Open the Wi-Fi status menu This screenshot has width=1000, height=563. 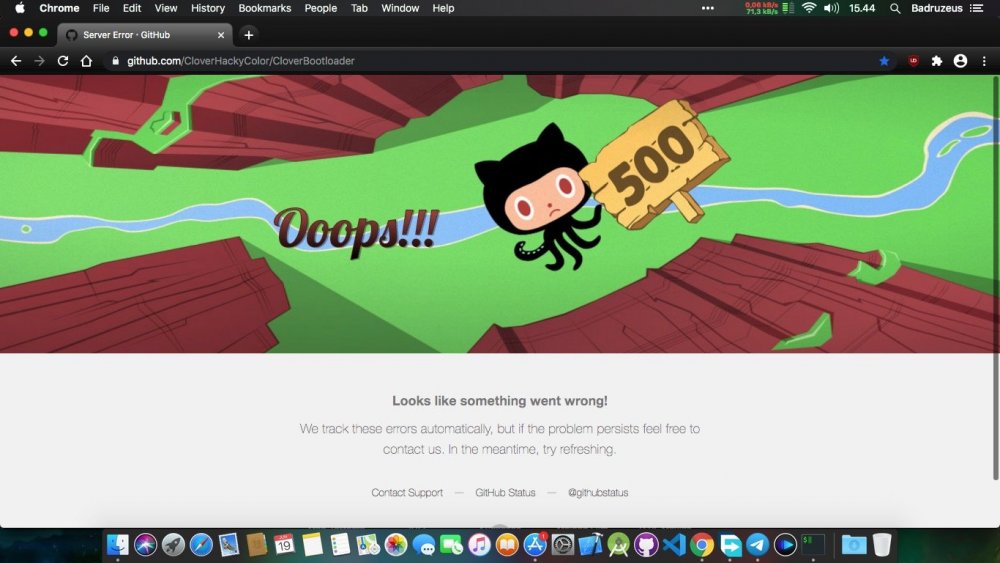pos(809,8)
